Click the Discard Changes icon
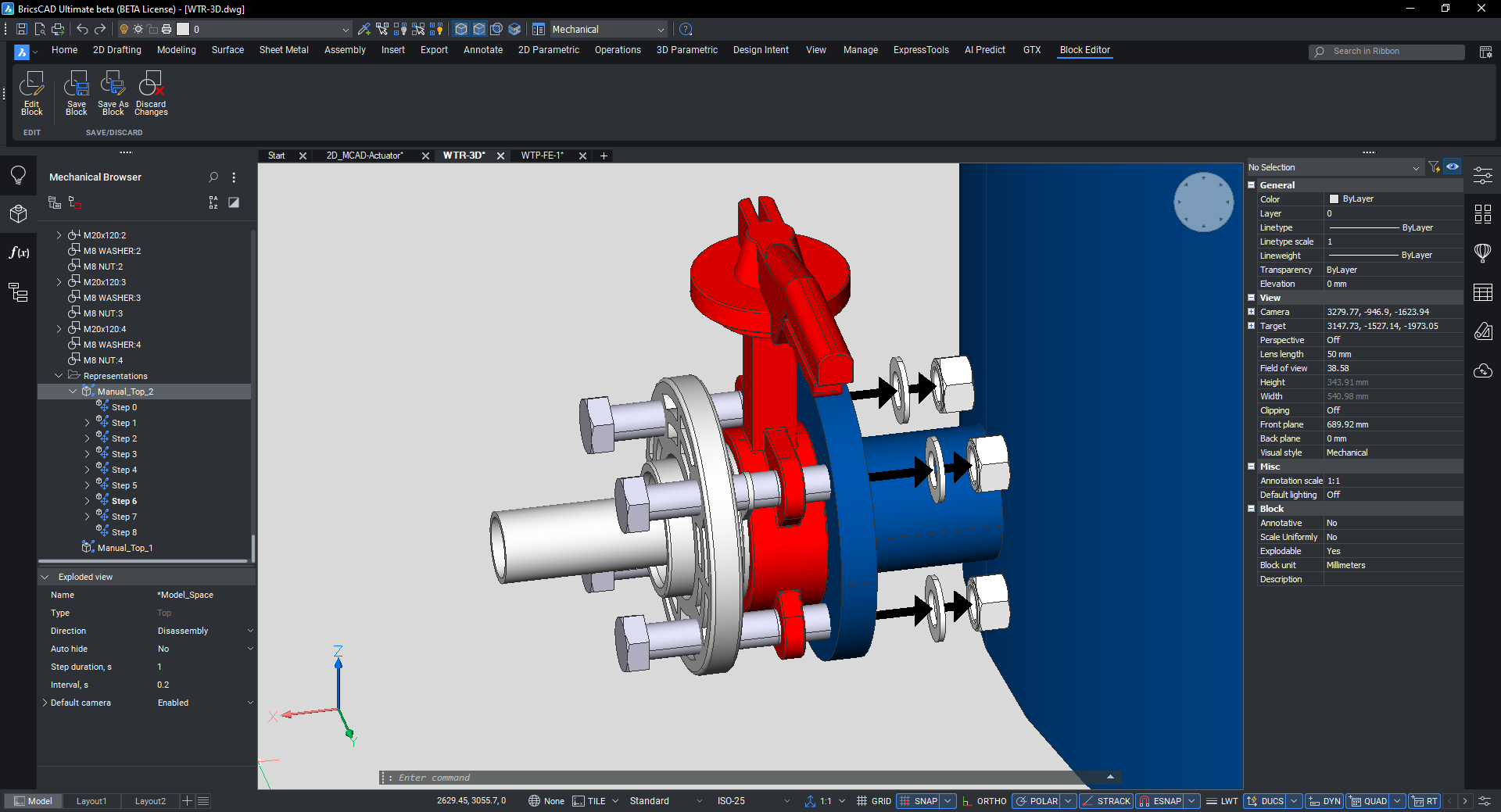This screenshot has width=1501, height=812. [150, 84]
